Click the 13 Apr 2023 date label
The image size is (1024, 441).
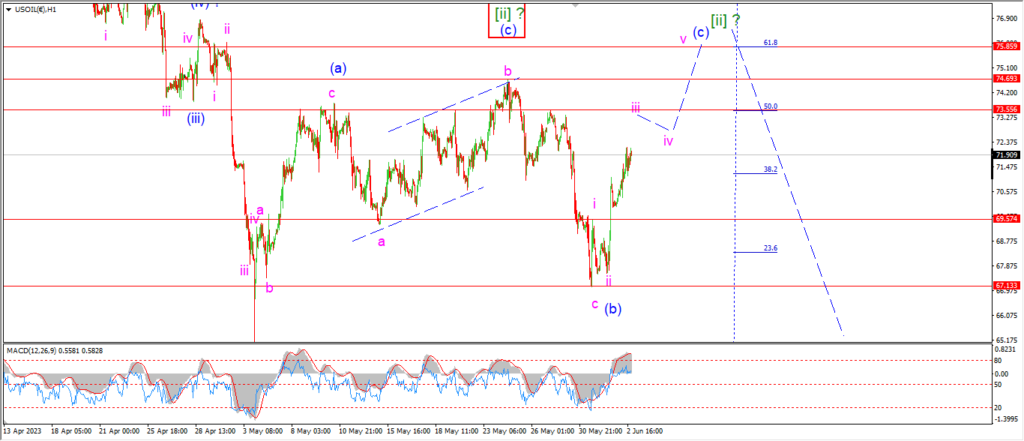(x=22, y=431)
